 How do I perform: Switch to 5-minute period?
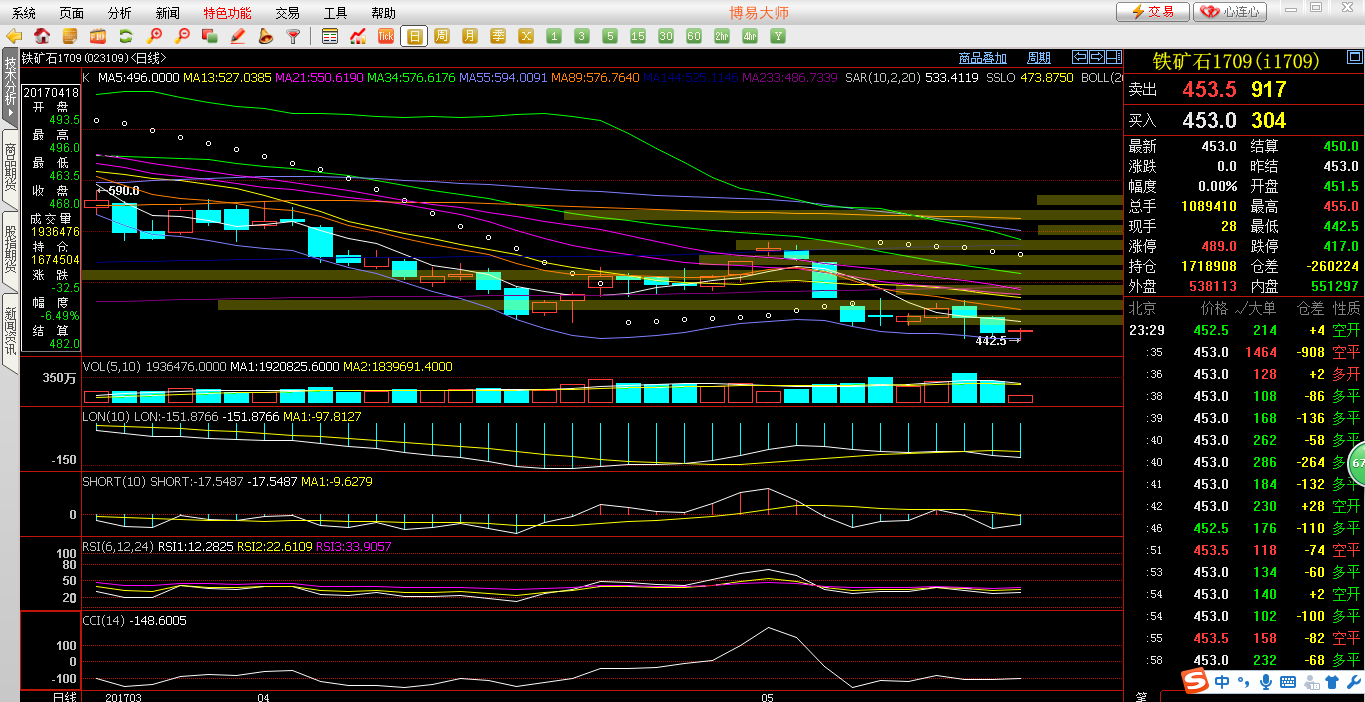610,36
